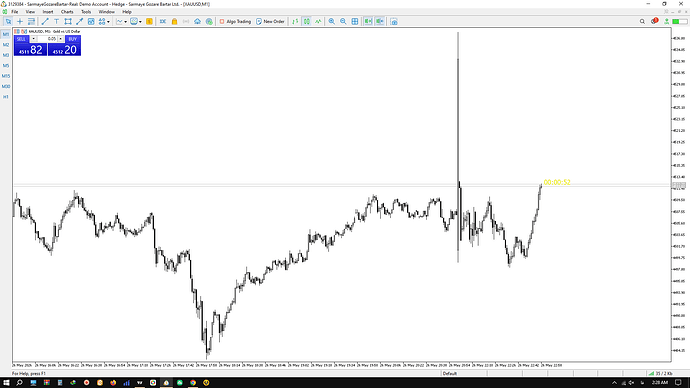The height and width of the screenshot is (388, 690).
Task: Click the yellow dollar-sign toolbar icon
Action: click(x=149, y=21)
